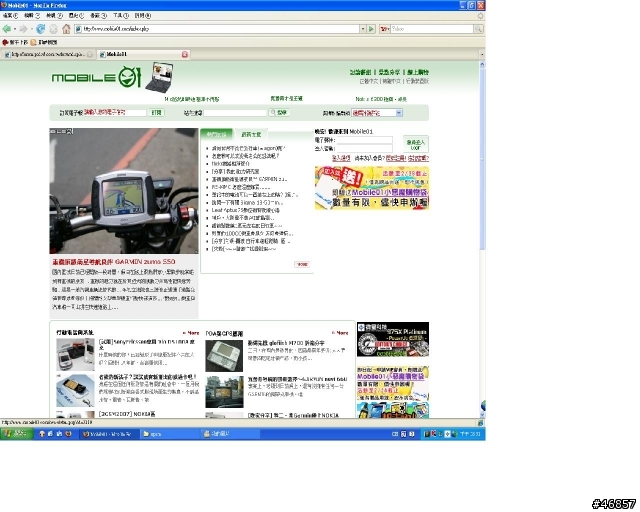Click the 訂閱 subscribe button
The image size is (640, 512).
(x=157, y=112)
